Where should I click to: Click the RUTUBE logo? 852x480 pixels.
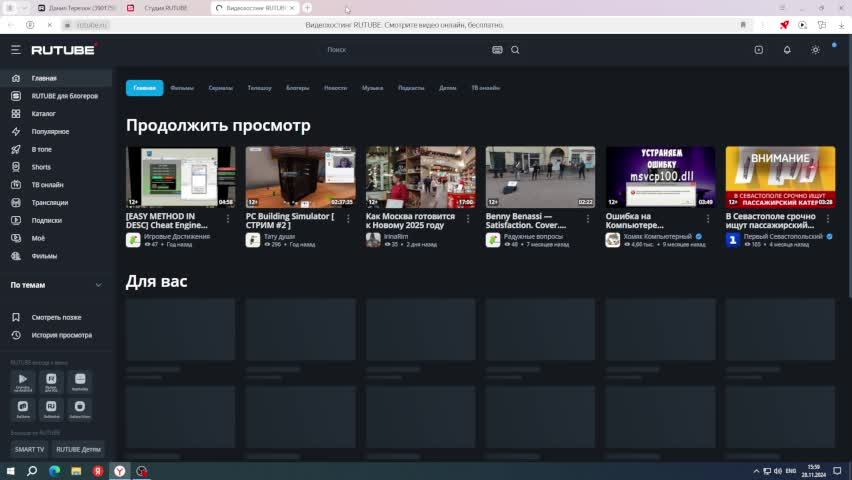click(63, 49)
